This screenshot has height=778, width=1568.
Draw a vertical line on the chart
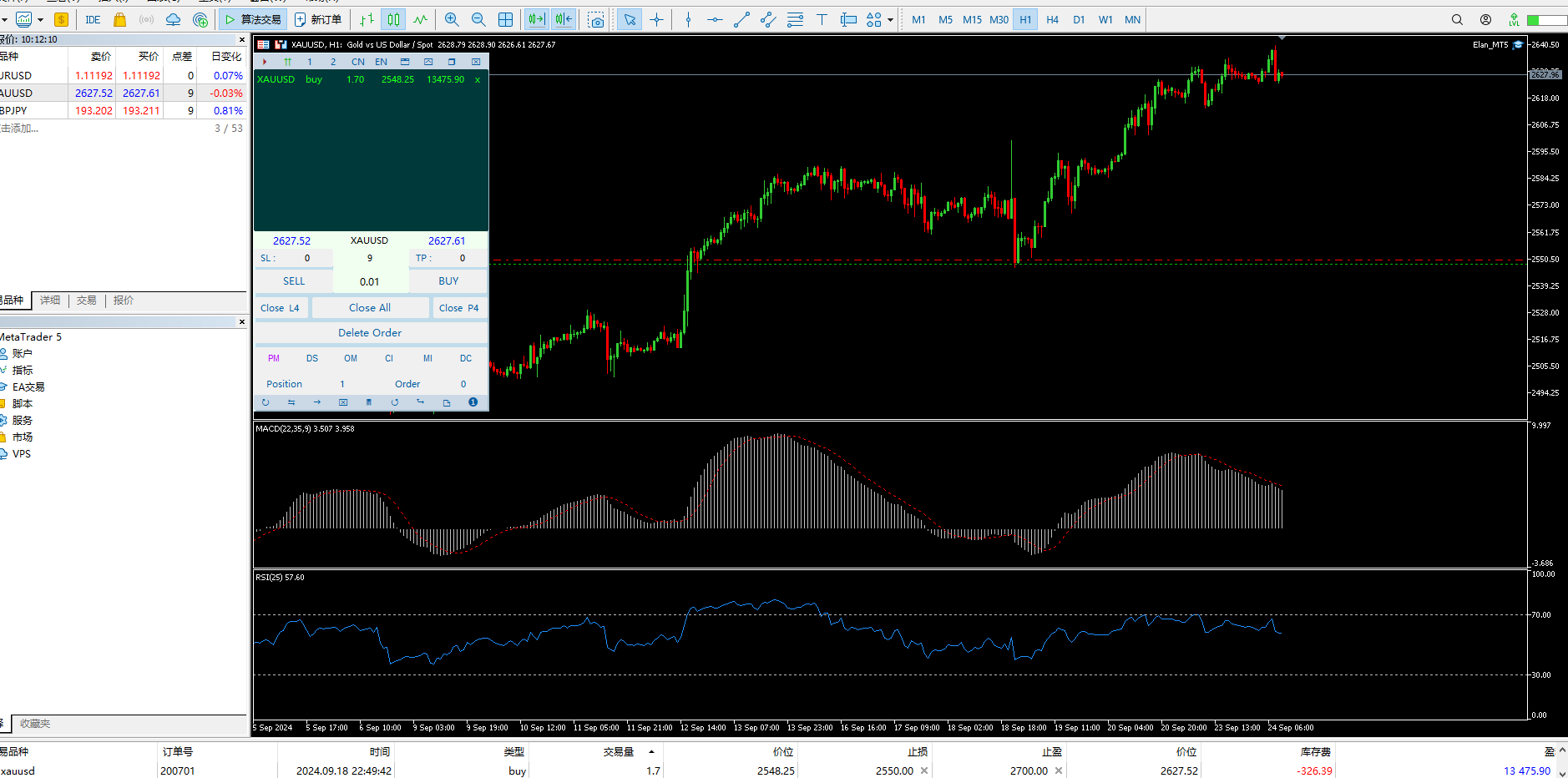(x=688, y=19)
